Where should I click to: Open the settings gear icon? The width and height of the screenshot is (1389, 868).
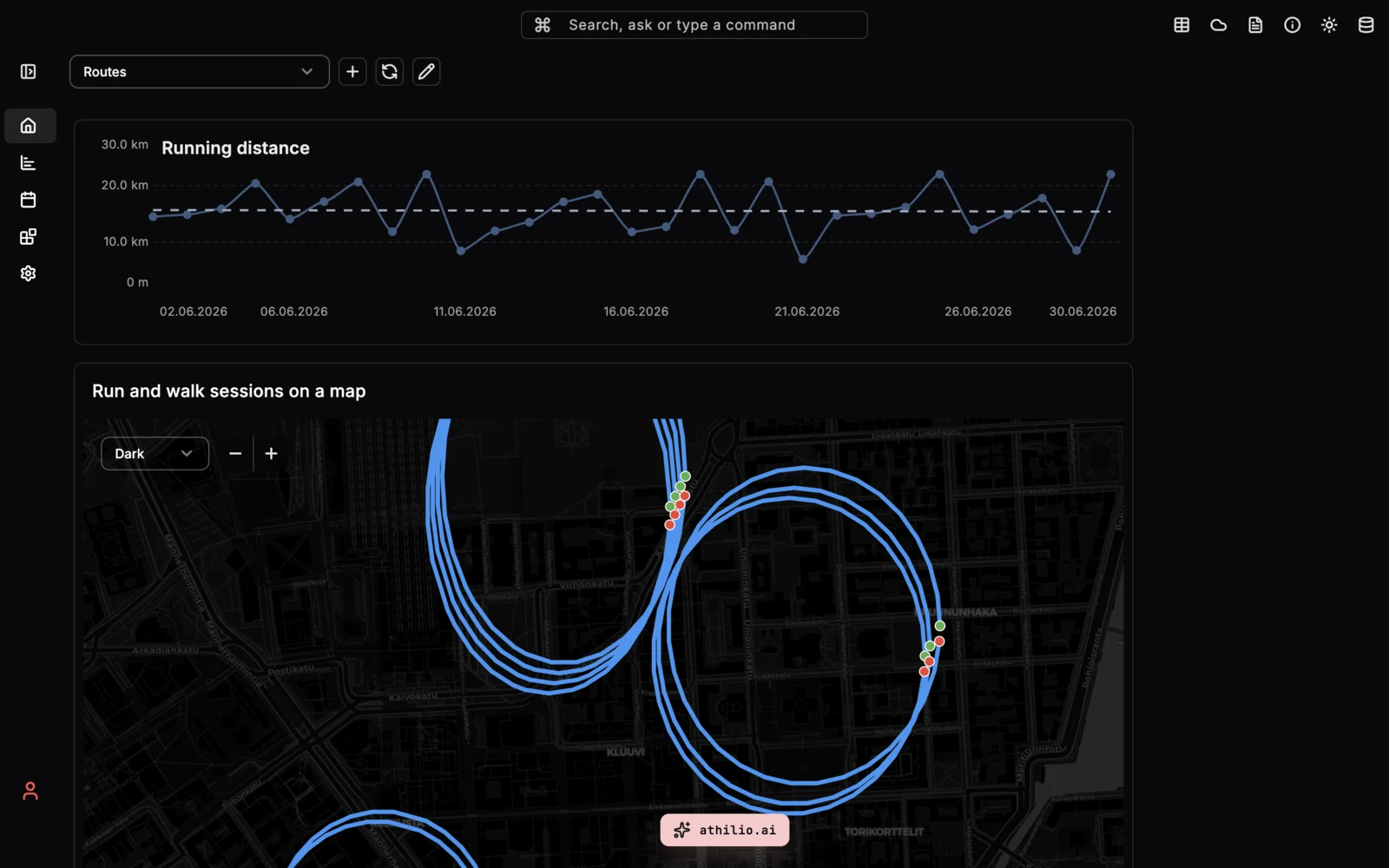[29, 273]
